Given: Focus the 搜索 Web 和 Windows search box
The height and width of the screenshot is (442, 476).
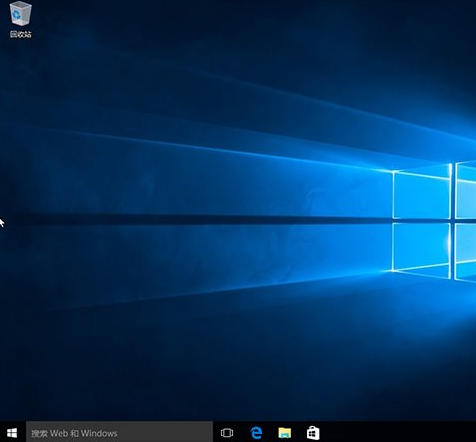Looking at the screenshot, I should [x=119, y=433].
